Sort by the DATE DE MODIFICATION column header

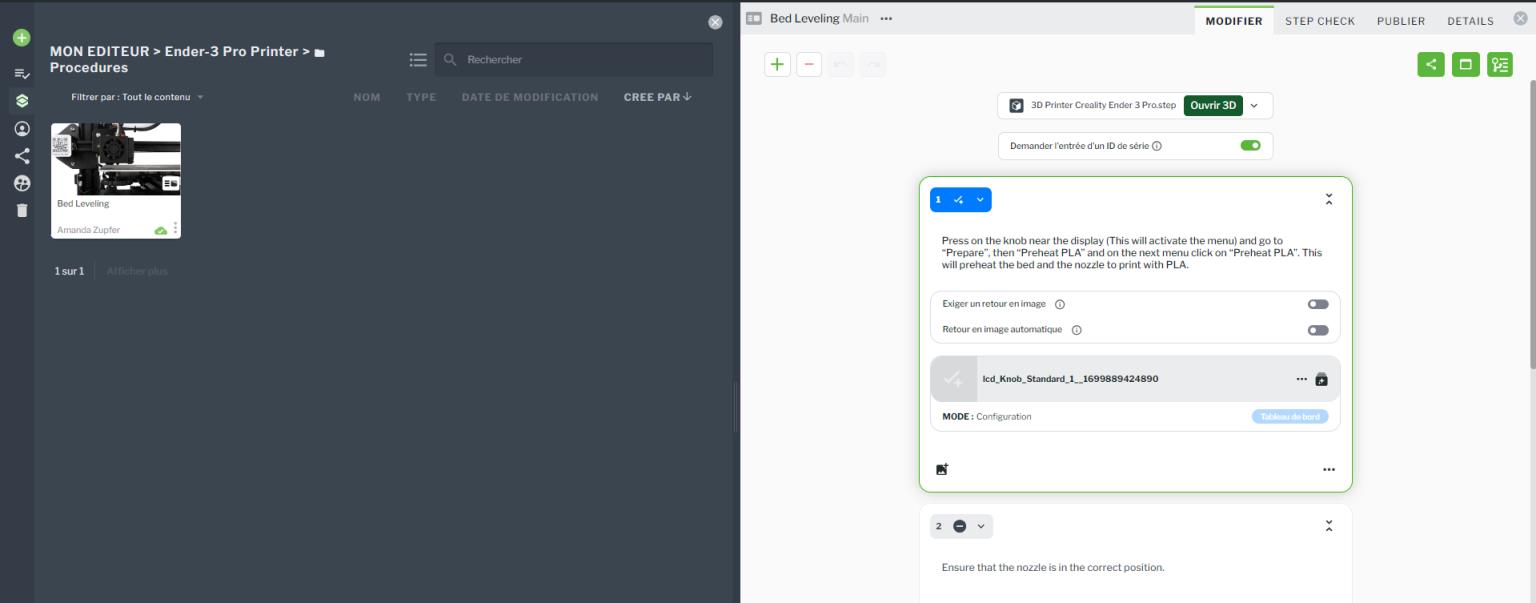point(530,97)
